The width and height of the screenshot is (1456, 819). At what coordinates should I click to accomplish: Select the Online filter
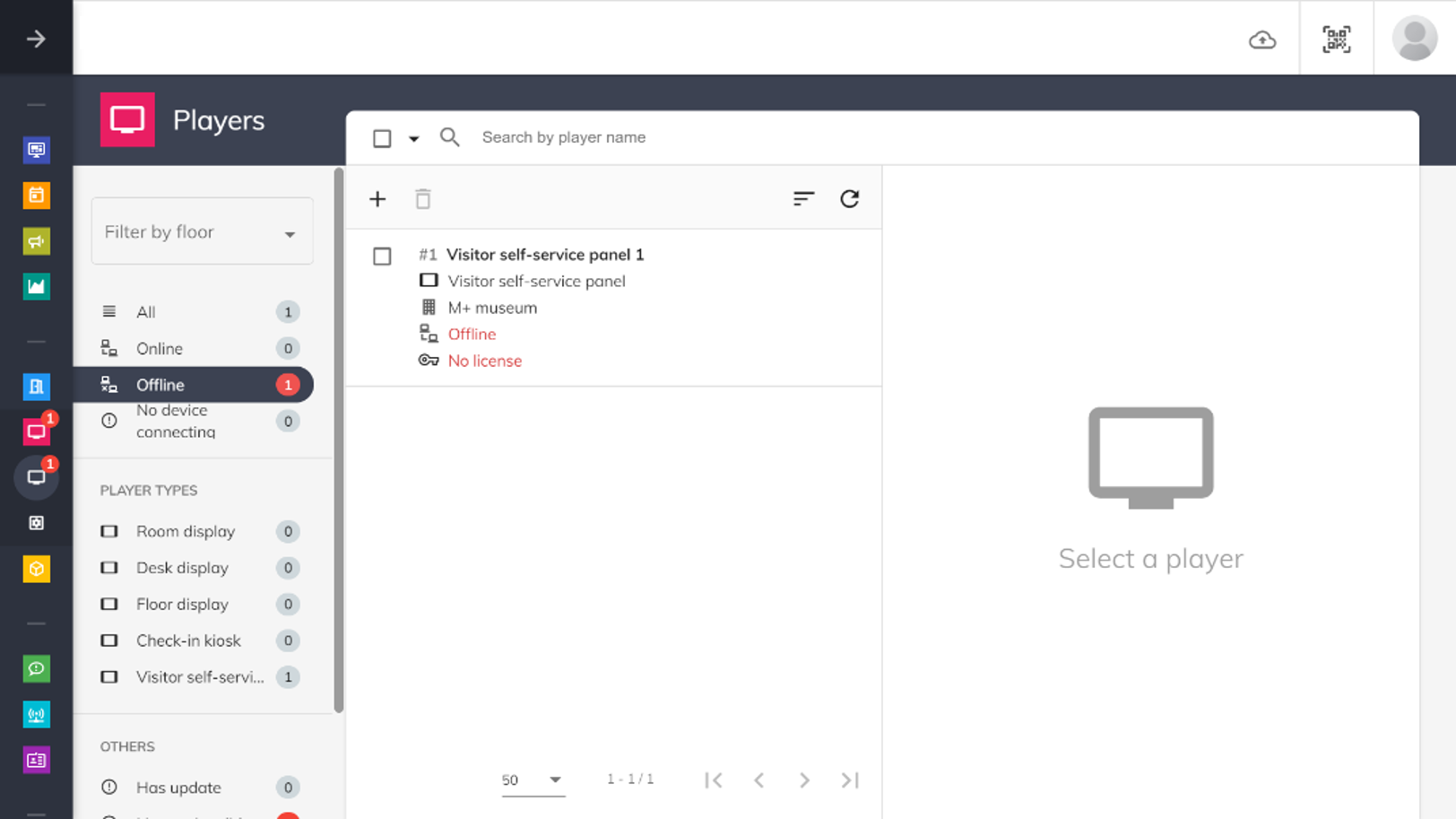[x=160, y=349]
